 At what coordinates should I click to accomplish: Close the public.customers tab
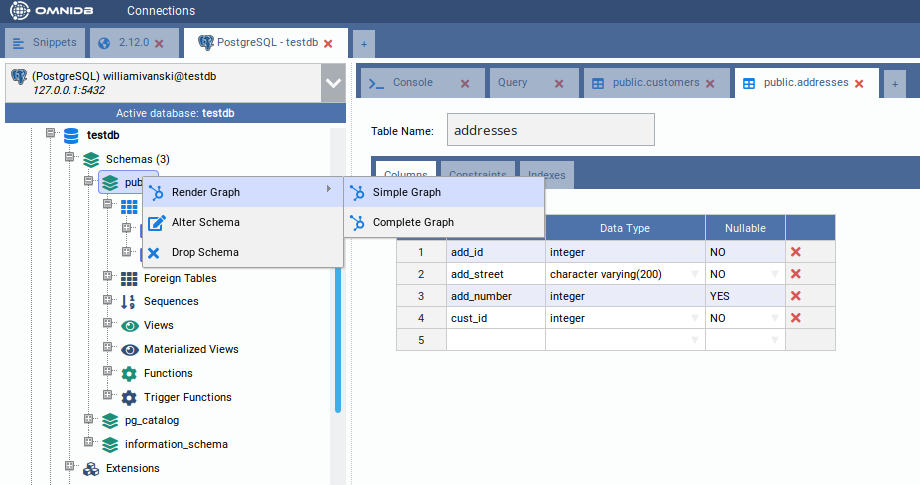point(710,84)
